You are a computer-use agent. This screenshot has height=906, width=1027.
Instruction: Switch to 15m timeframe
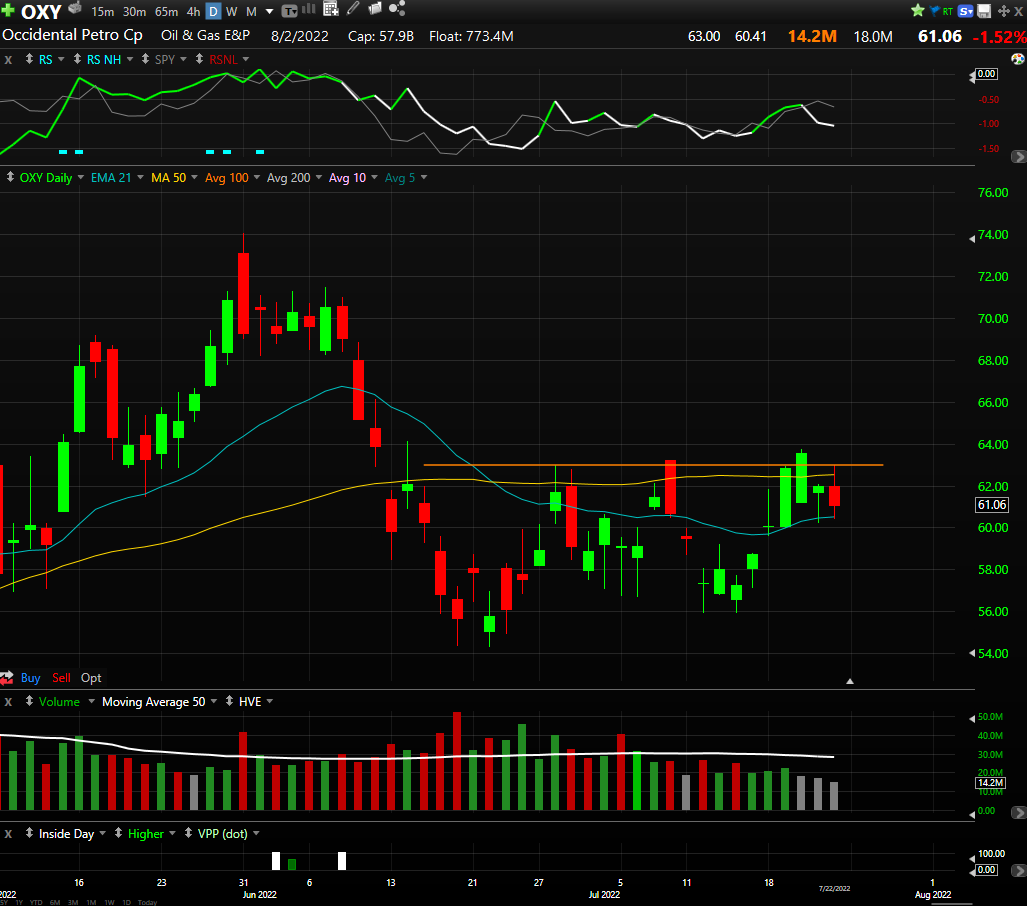click(x=103, y=12)
